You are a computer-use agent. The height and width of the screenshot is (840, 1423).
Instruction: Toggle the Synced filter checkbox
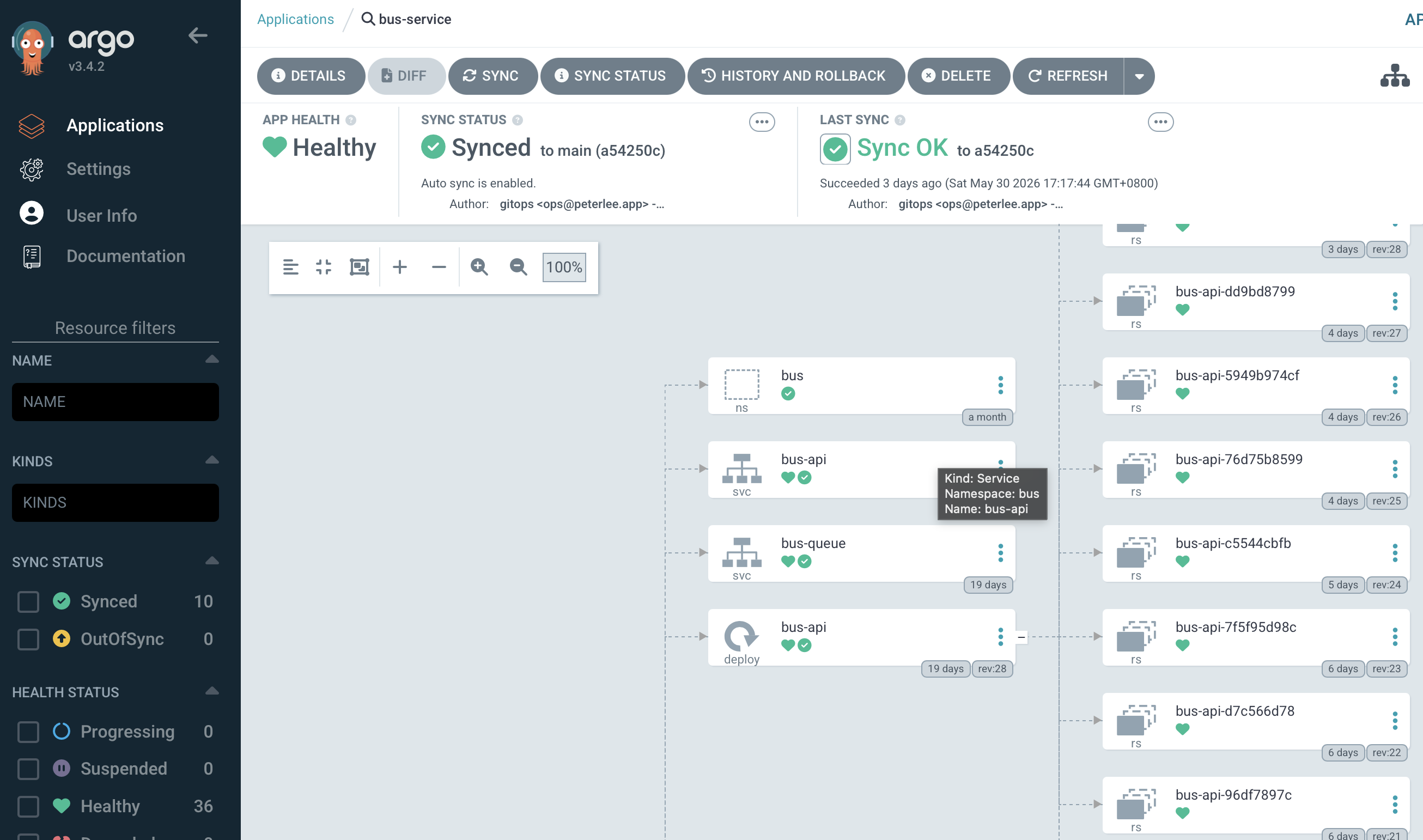[x=28, y=602]
